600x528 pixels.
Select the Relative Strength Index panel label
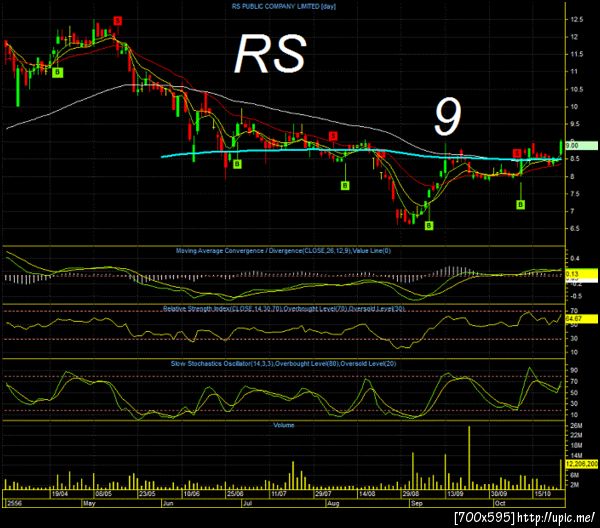[284, 308]
